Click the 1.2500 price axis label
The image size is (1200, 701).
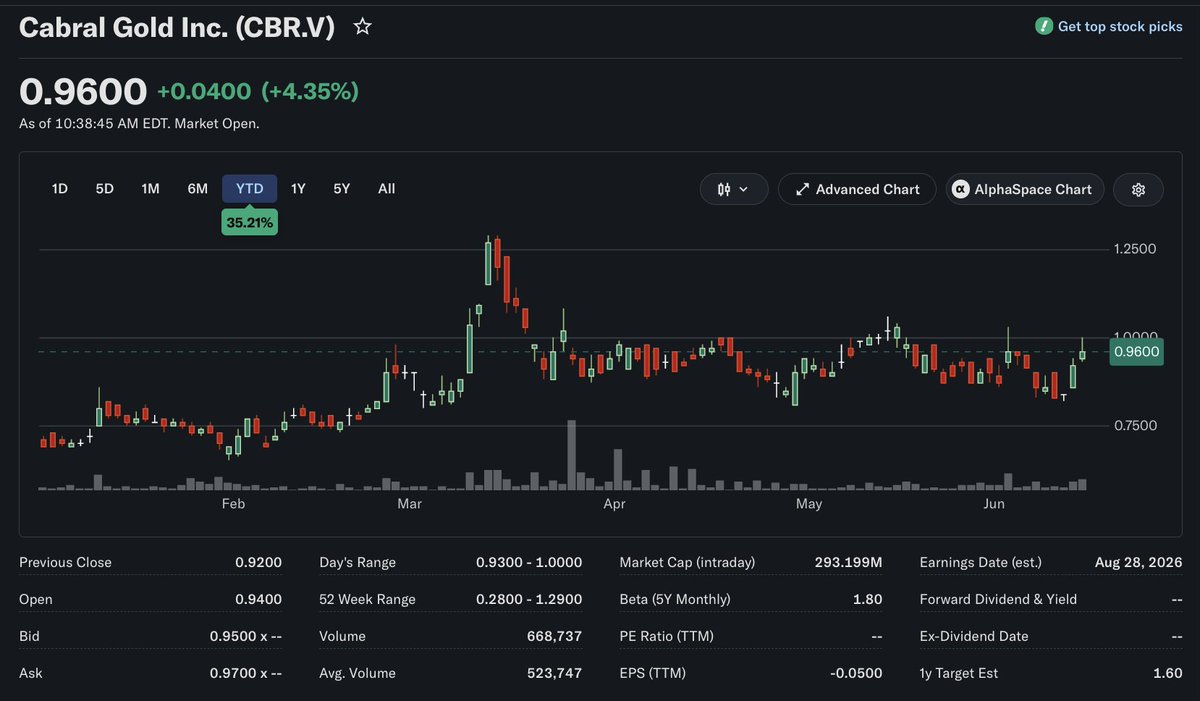click(1135, 249)
